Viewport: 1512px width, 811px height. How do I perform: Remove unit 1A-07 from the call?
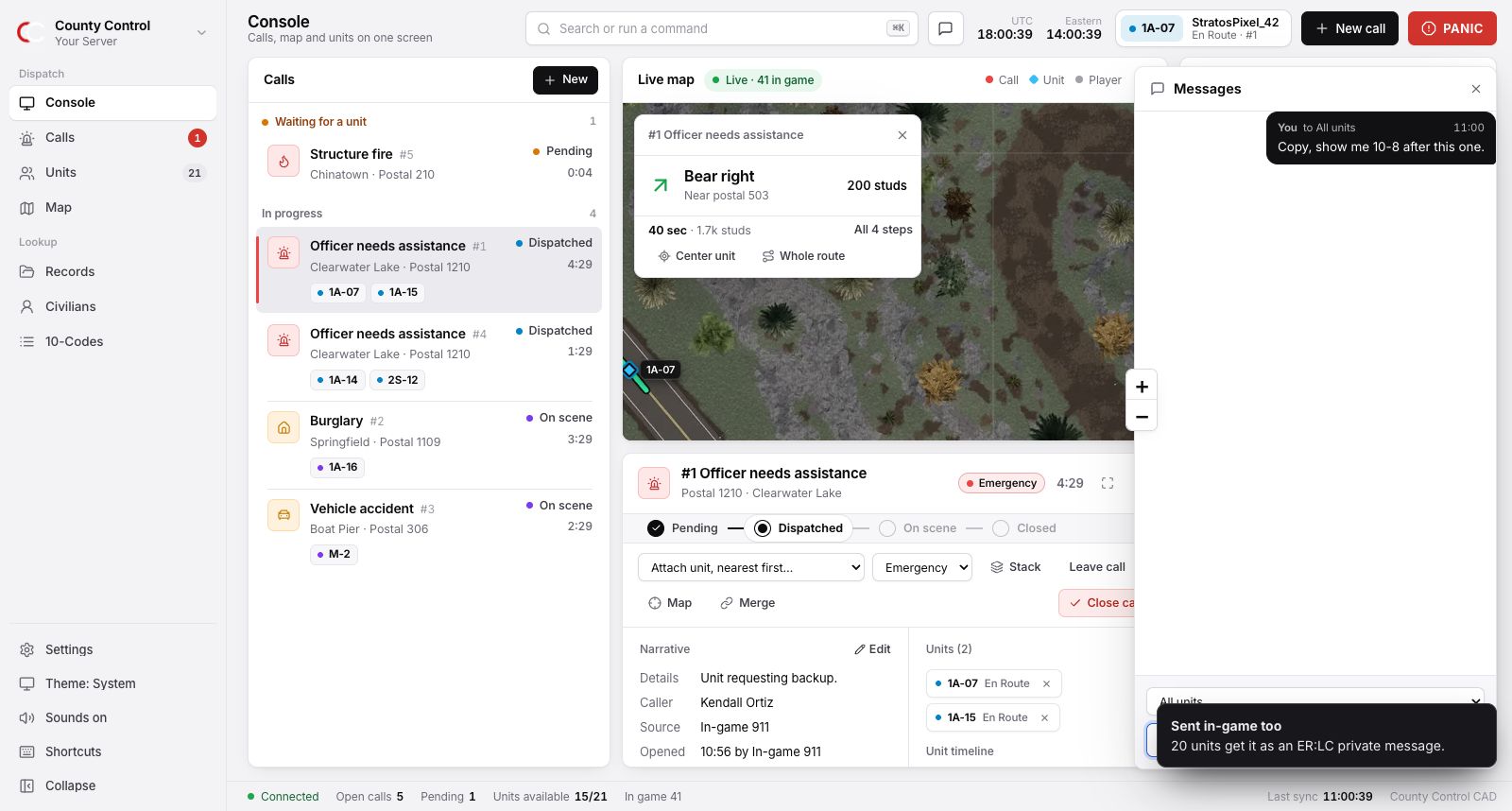(x=1046, y=683)
